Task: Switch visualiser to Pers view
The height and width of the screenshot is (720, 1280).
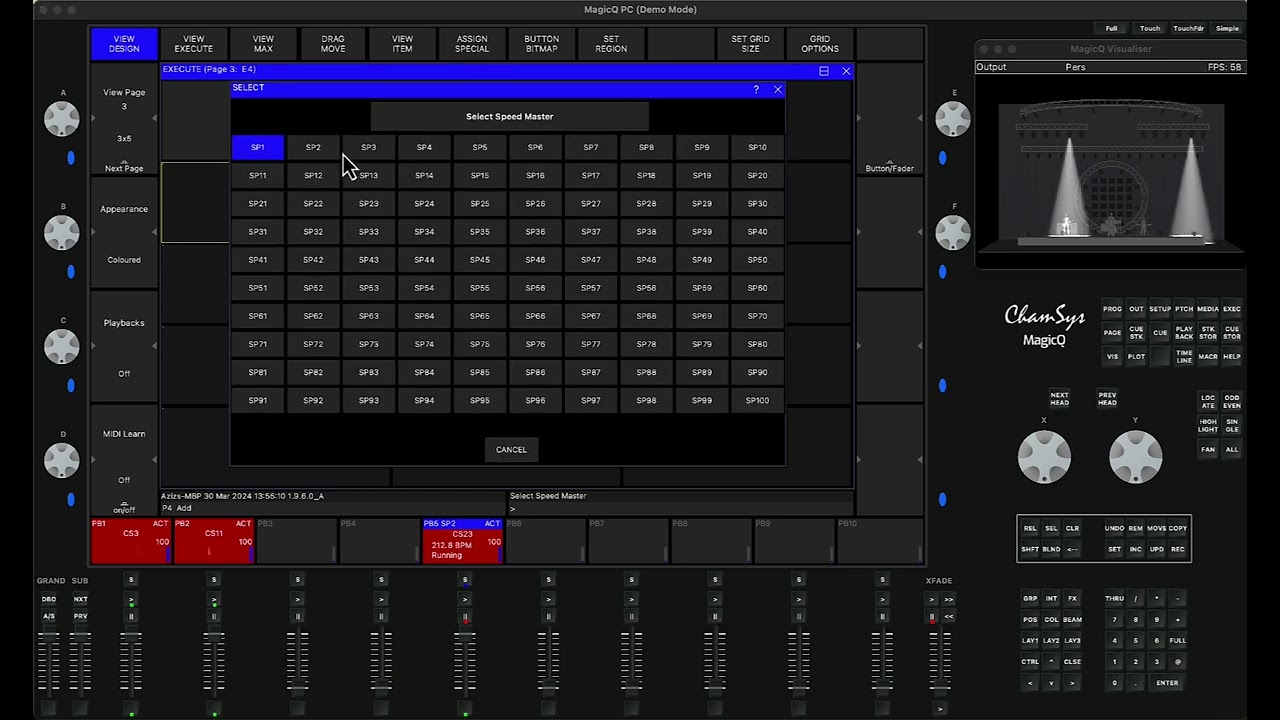Action: coord(1075,67)
